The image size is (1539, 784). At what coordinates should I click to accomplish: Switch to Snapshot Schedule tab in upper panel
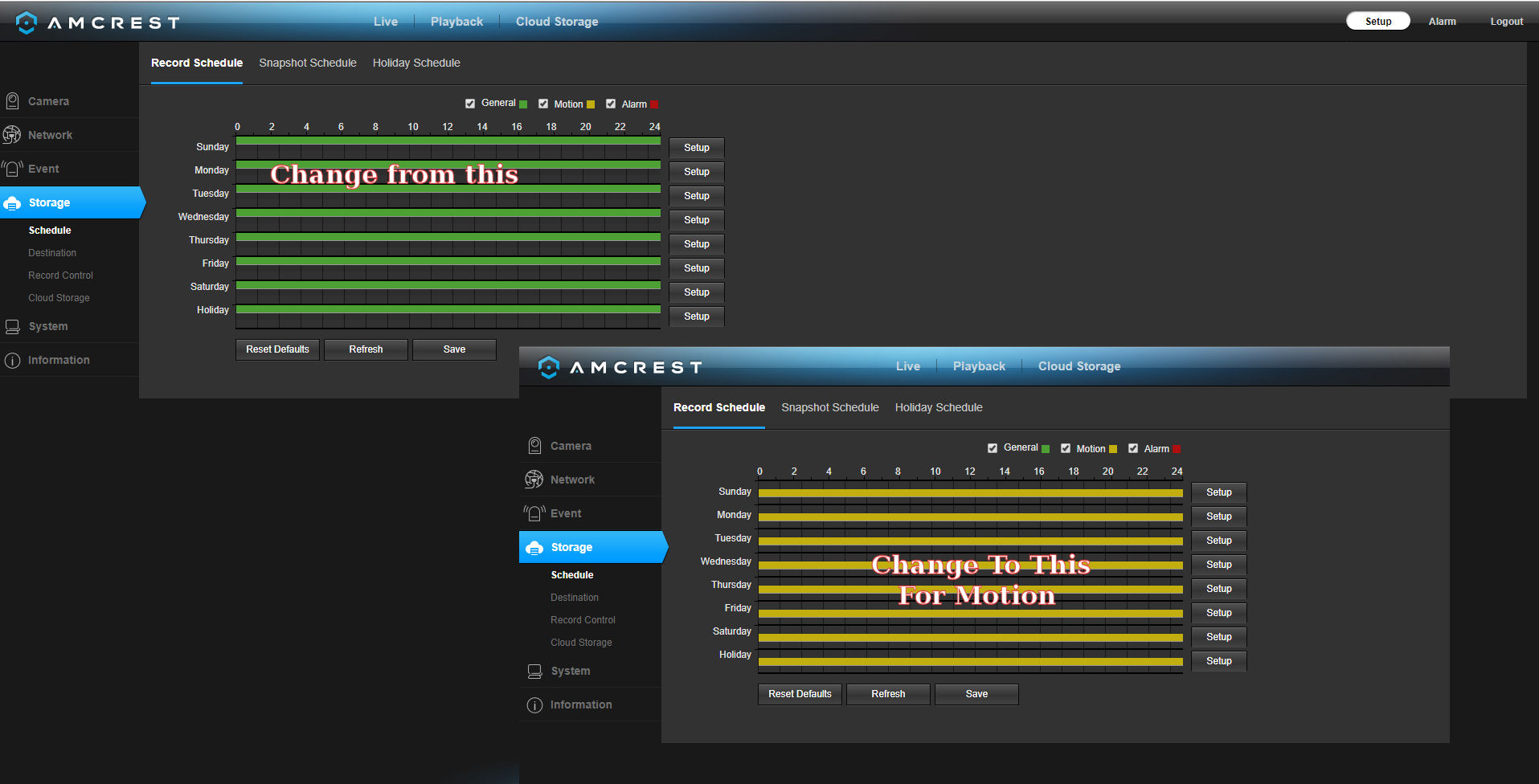308,63
